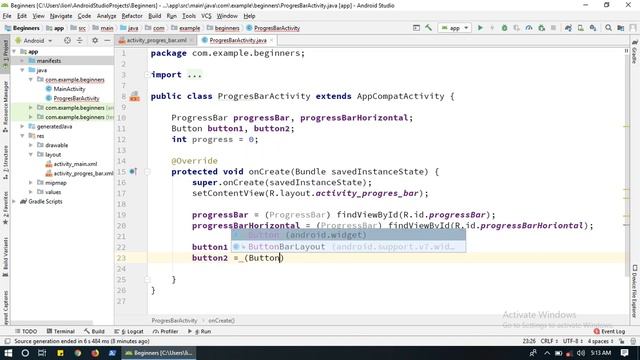Viewport: 640px width, 360px height.
Task: Run the app with green play icon
Action: [480, 28]
